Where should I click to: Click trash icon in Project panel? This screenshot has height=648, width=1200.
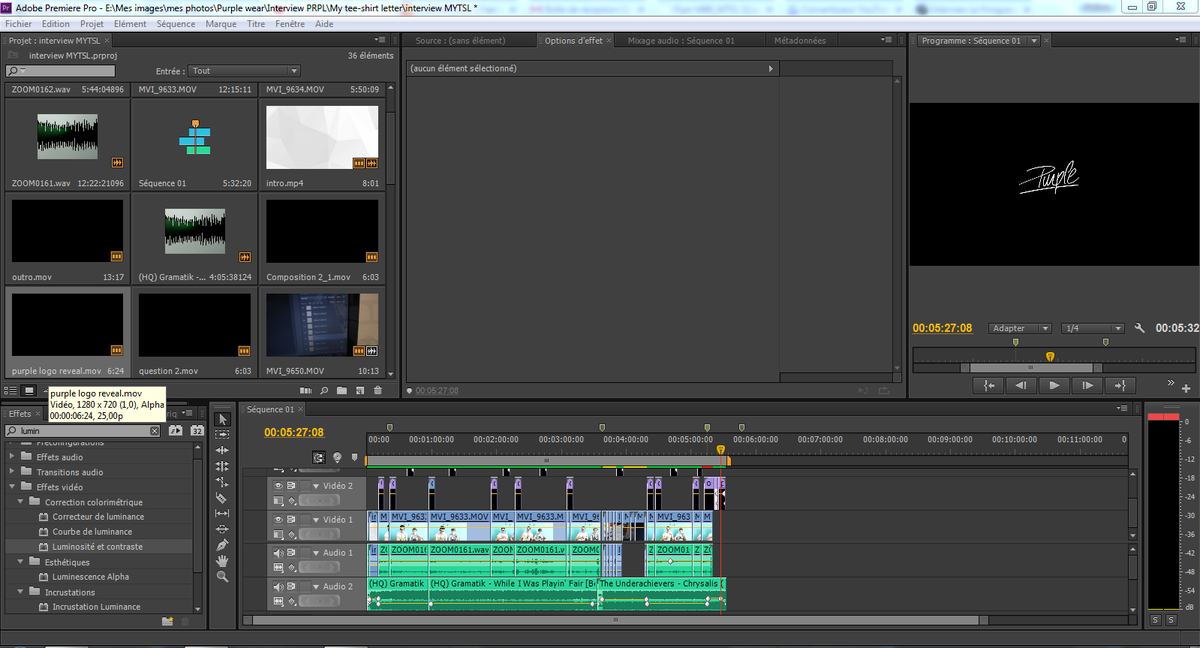pyautogui.click(x=377, y=390)
